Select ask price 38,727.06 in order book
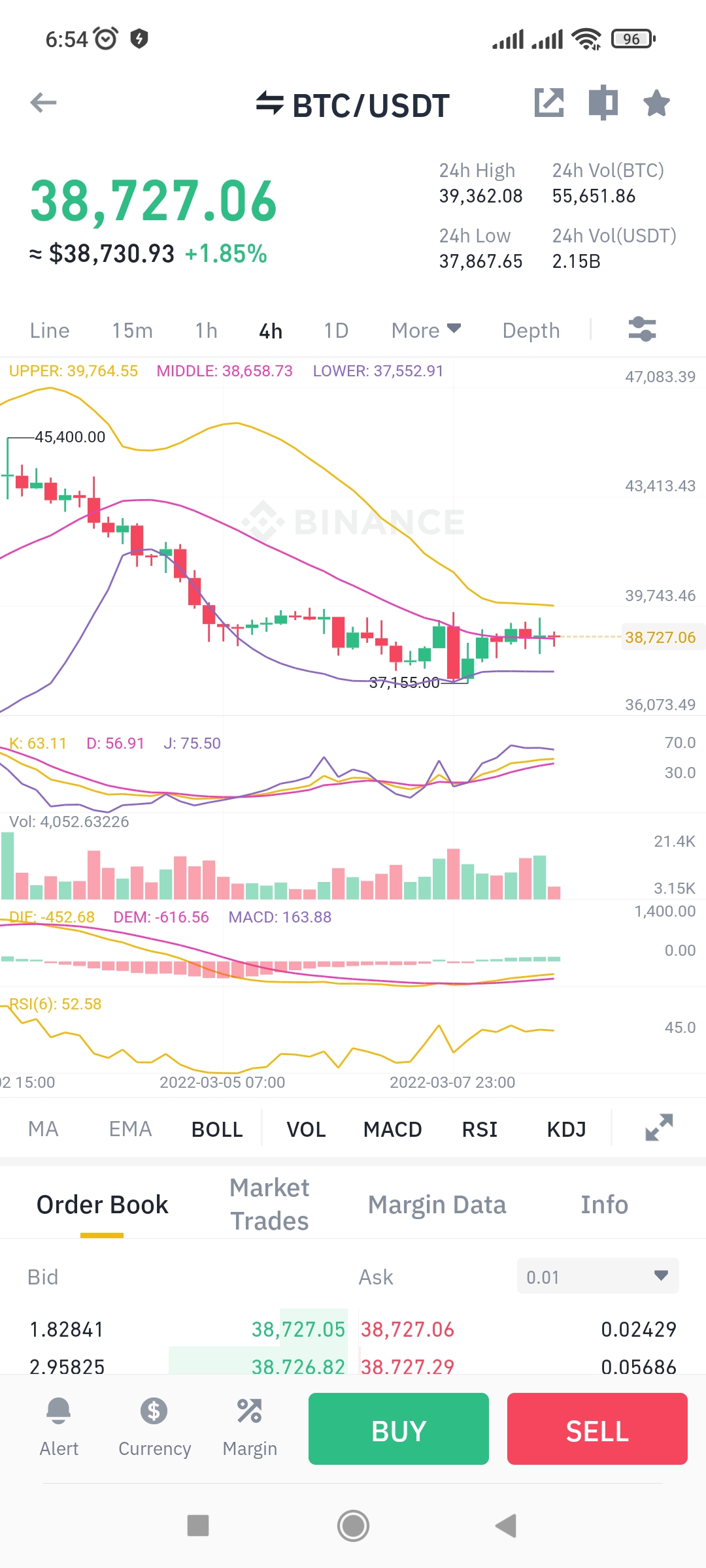 407,1329
